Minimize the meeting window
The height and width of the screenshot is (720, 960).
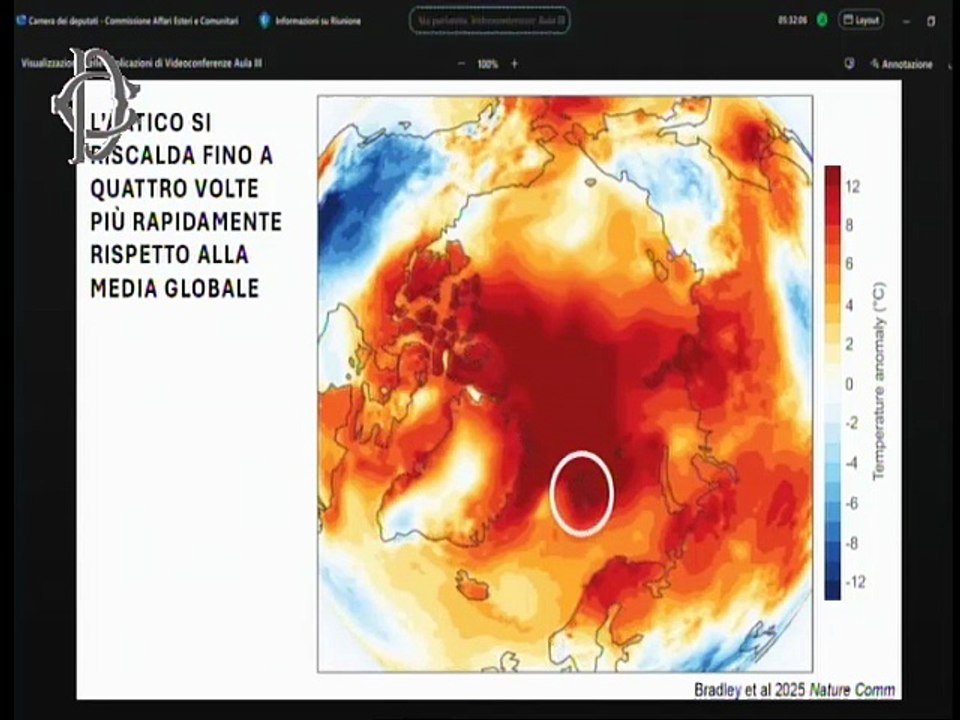tap(907, 21)
